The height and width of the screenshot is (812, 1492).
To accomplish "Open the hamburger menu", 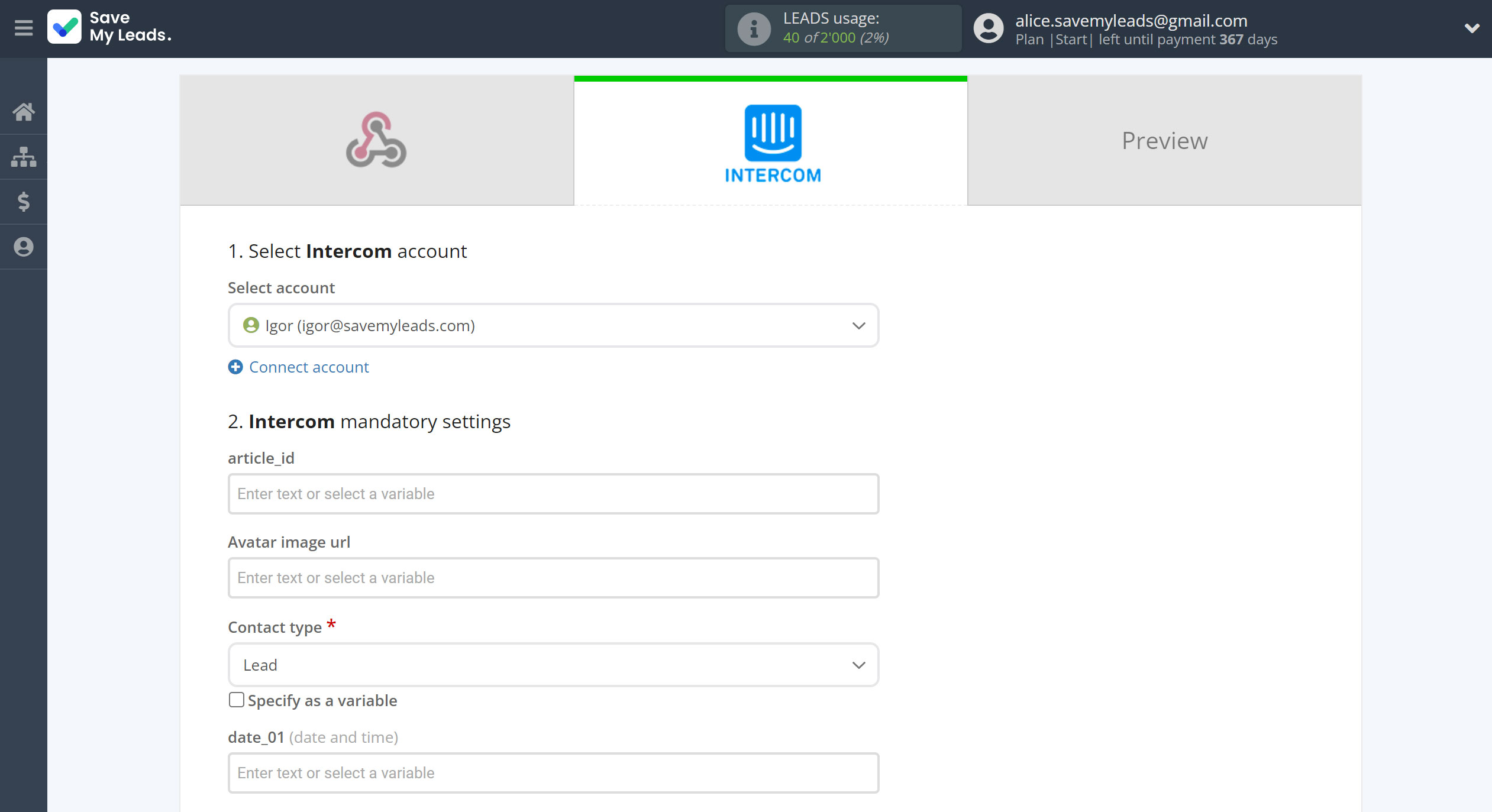I will coord(24,28).
